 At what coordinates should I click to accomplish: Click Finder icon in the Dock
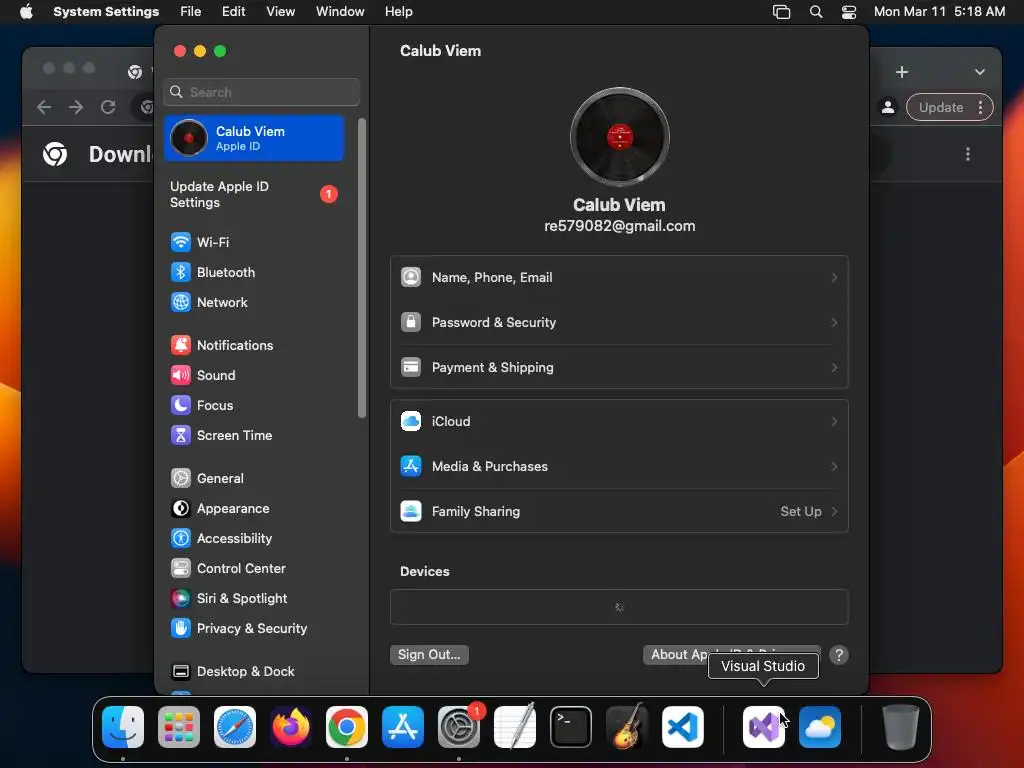[x=123, y=727]
